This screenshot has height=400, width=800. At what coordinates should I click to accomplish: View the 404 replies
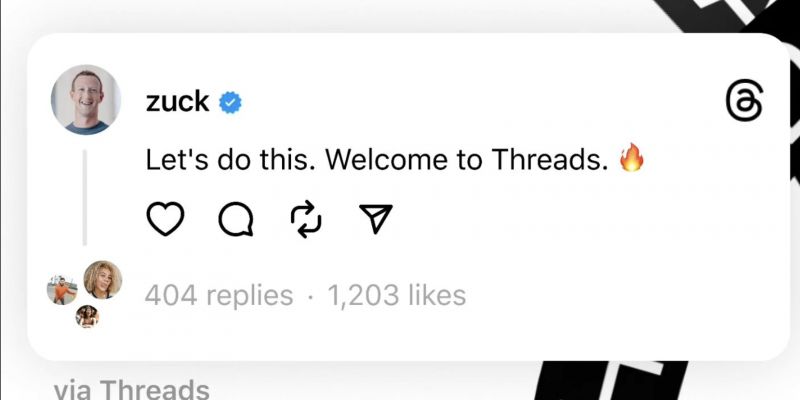[219, 295]
